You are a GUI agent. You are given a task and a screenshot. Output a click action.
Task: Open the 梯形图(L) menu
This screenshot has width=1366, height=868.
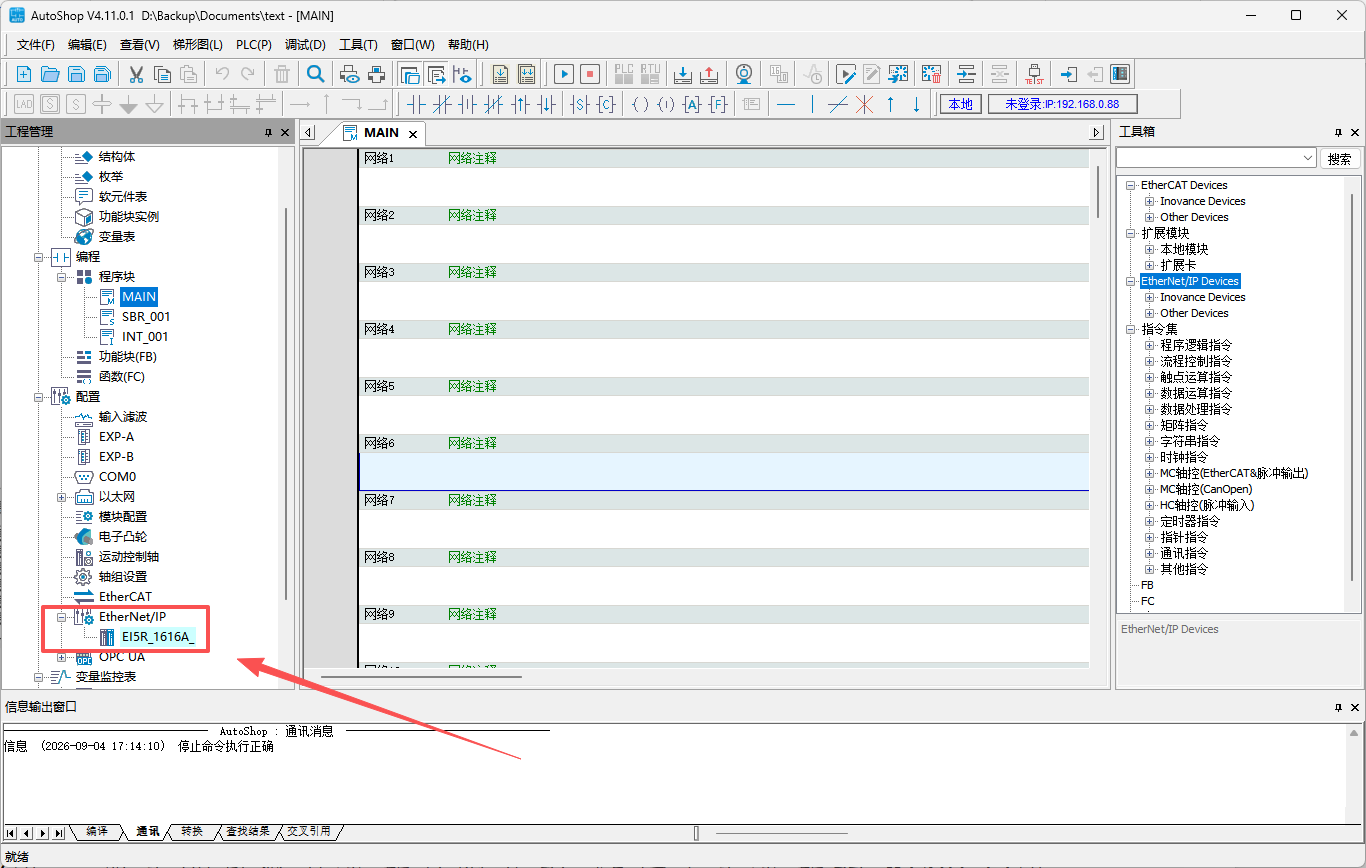tap(198, 45)
